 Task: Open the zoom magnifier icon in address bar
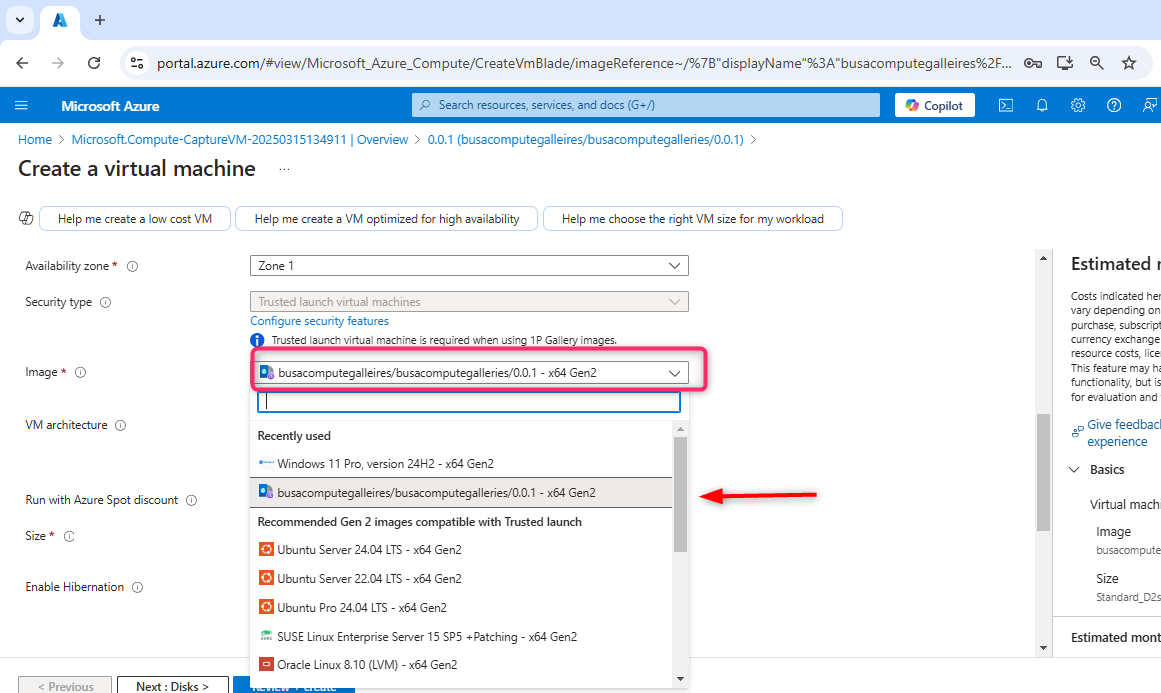[1097, 63]
